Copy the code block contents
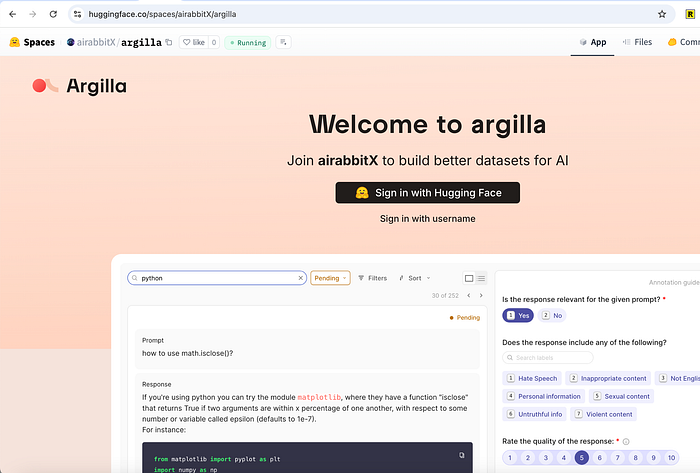The image size is (700, 473). [461, 455]
